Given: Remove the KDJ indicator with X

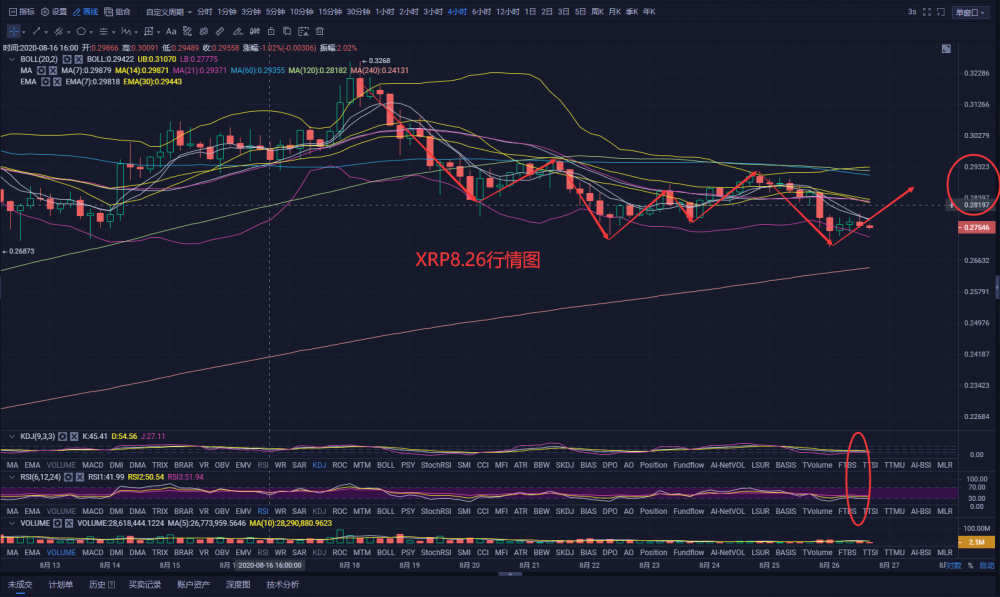Looking at the screenshot, I should (74, 437).
